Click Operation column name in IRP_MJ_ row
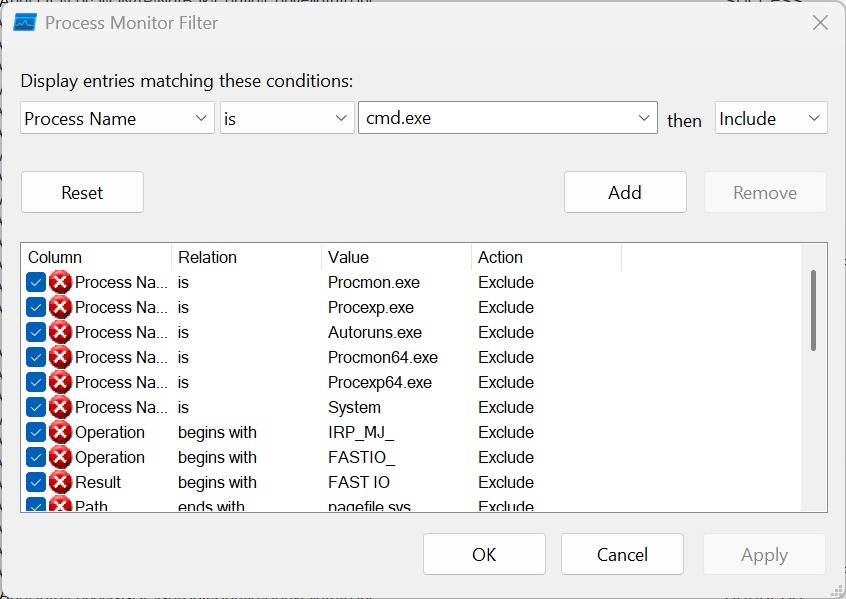The height and width of the screenshot is (599, 846). click(110, 432)
